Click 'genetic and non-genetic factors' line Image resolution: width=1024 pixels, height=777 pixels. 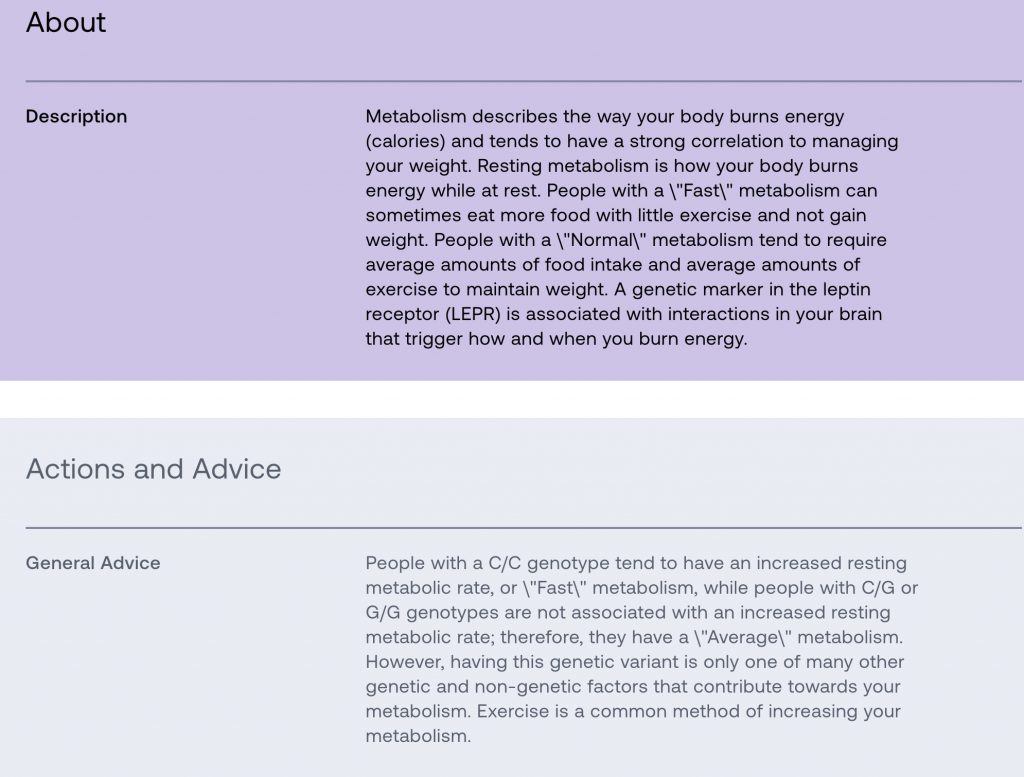tap(633, 686)
